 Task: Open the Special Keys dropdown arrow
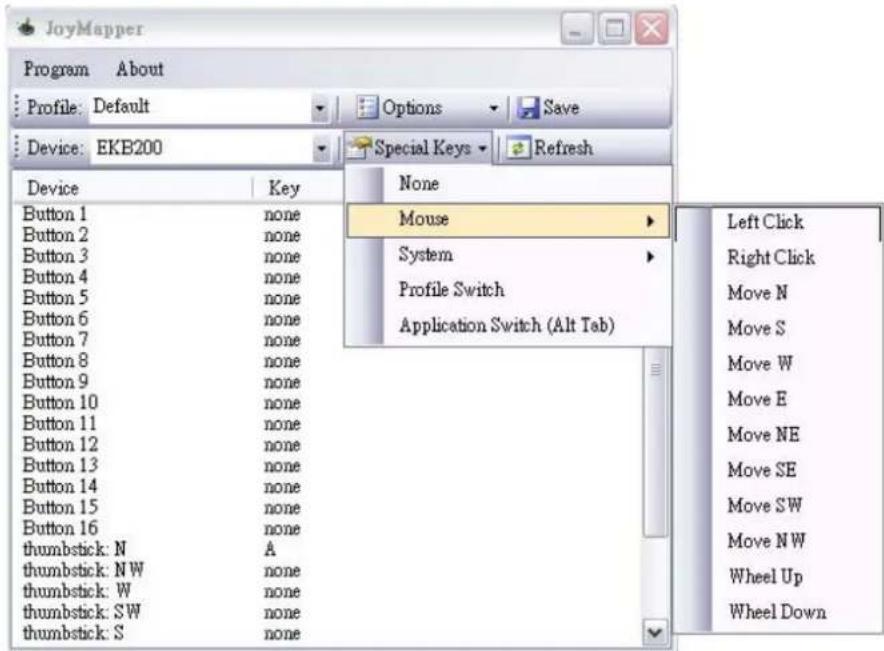tap(483, 149)
